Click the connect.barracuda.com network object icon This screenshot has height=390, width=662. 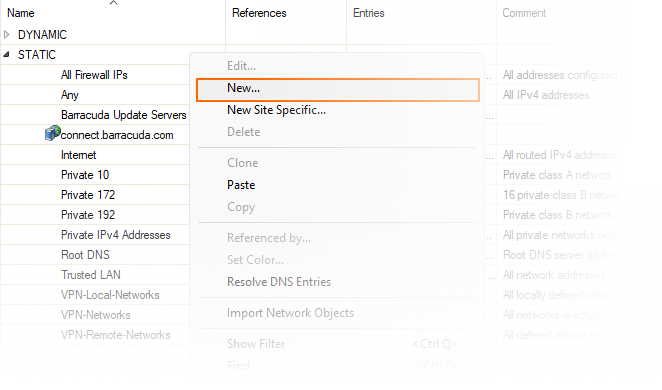pos(52,133)
